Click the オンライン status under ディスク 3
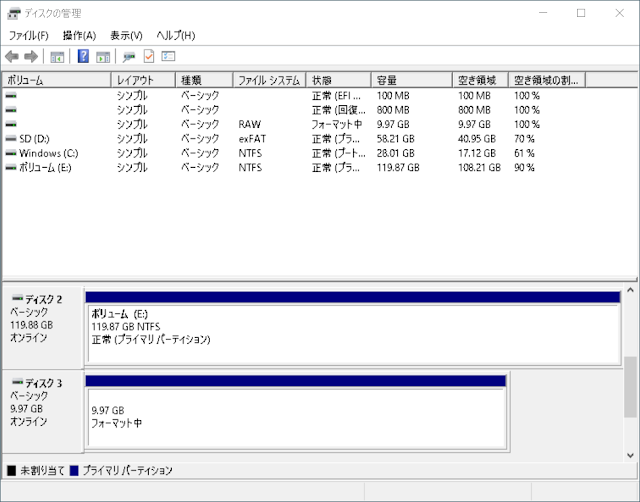This screenshot has height=502, width=640. coord(29,421)
